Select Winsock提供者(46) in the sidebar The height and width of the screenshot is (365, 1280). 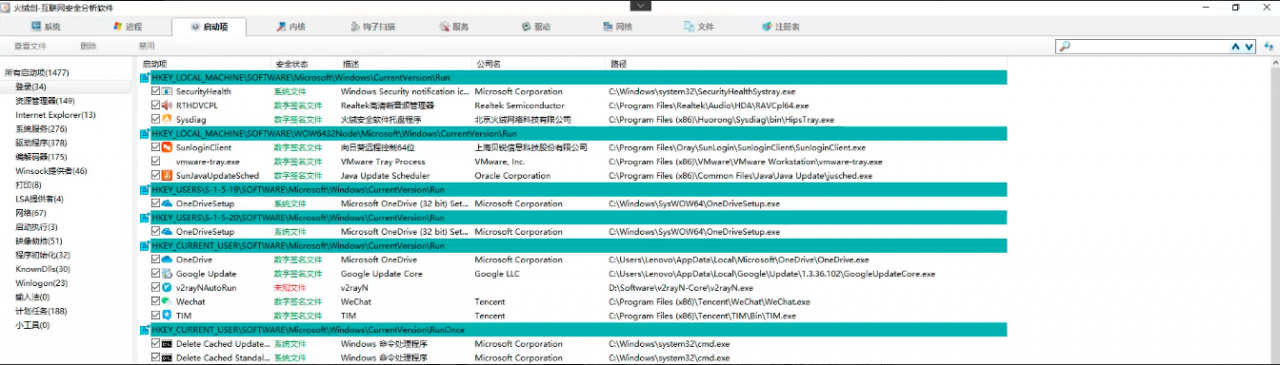pos(51,171)
